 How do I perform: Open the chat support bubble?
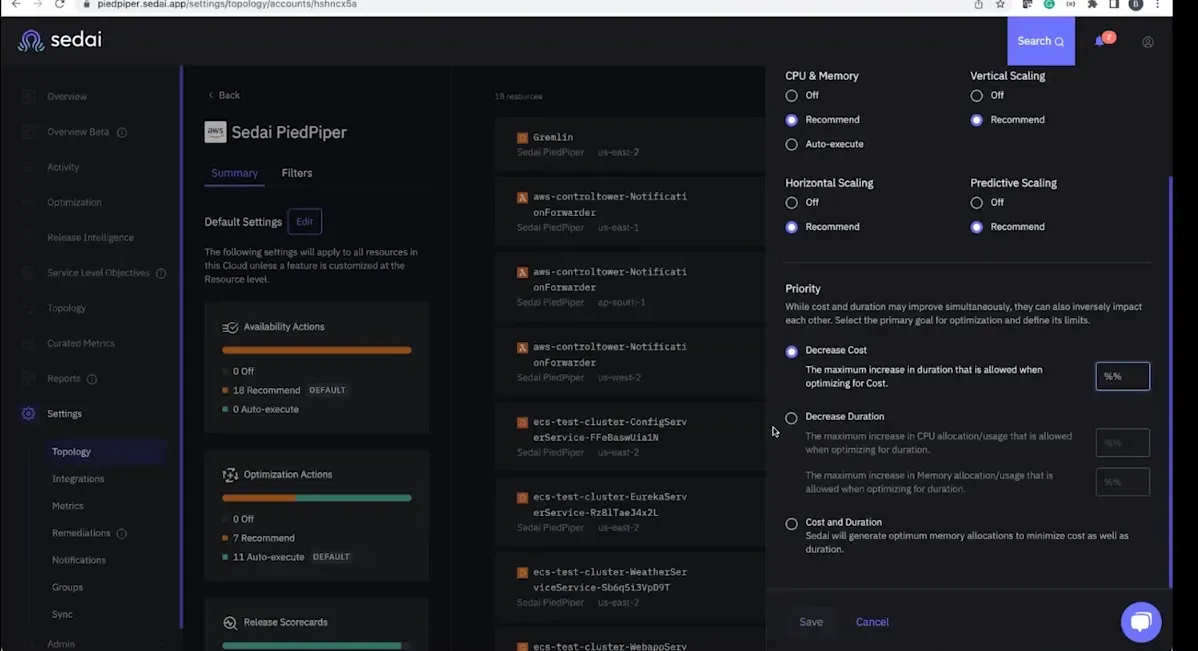point(1141,621)
